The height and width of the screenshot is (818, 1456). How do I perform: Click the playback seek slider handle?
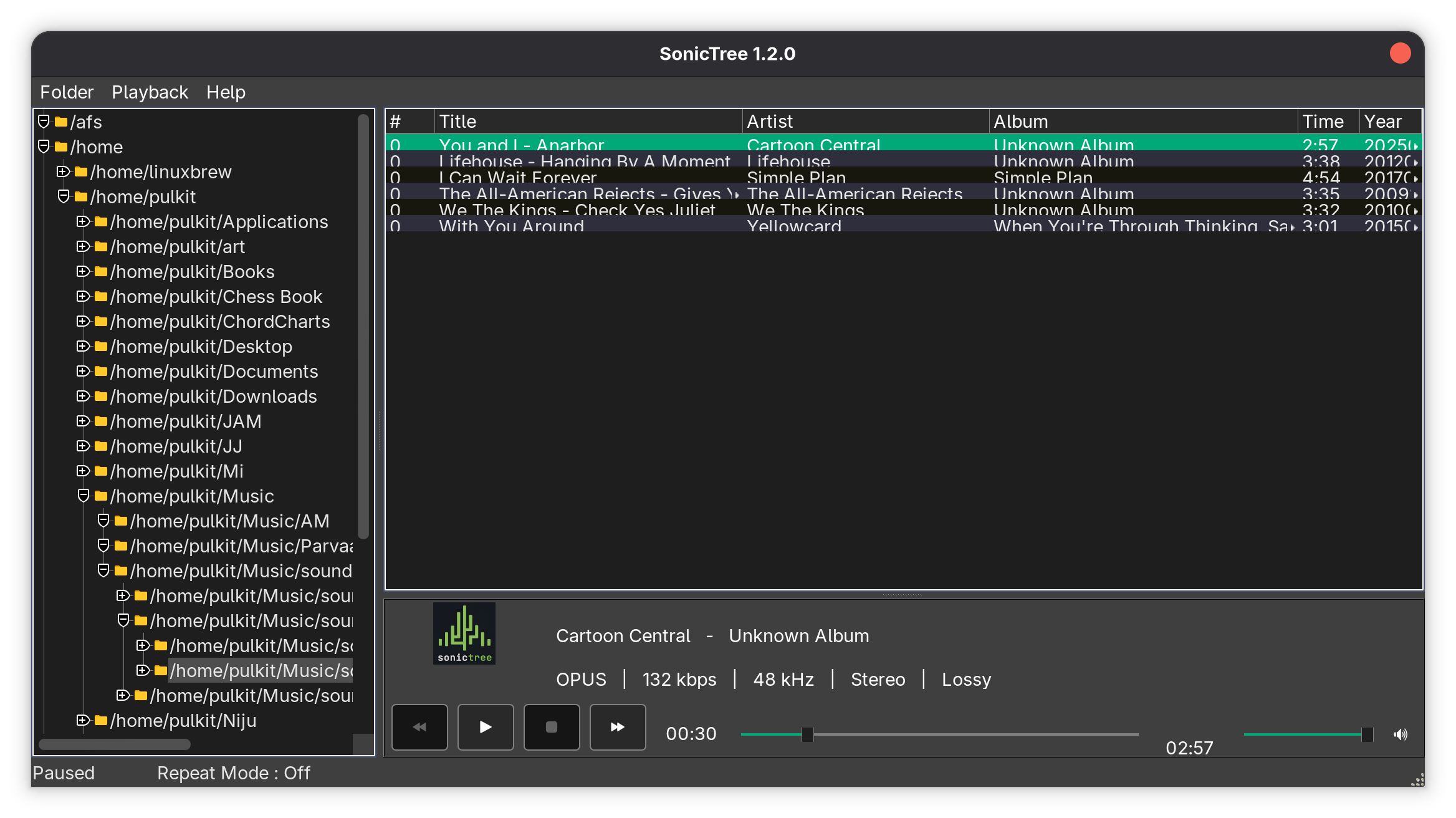coord(808,734)
